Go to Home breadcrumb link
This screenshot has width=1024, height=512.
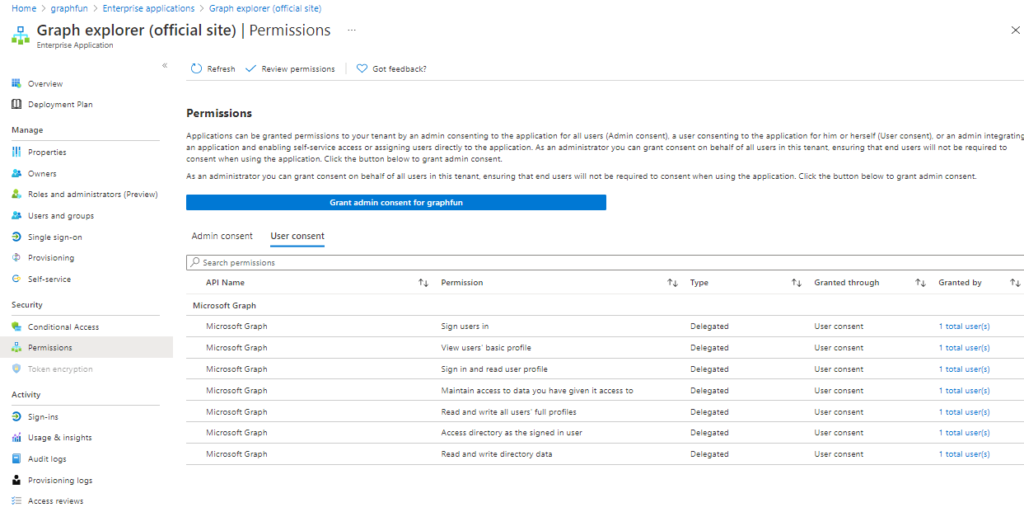click(24, 8)
